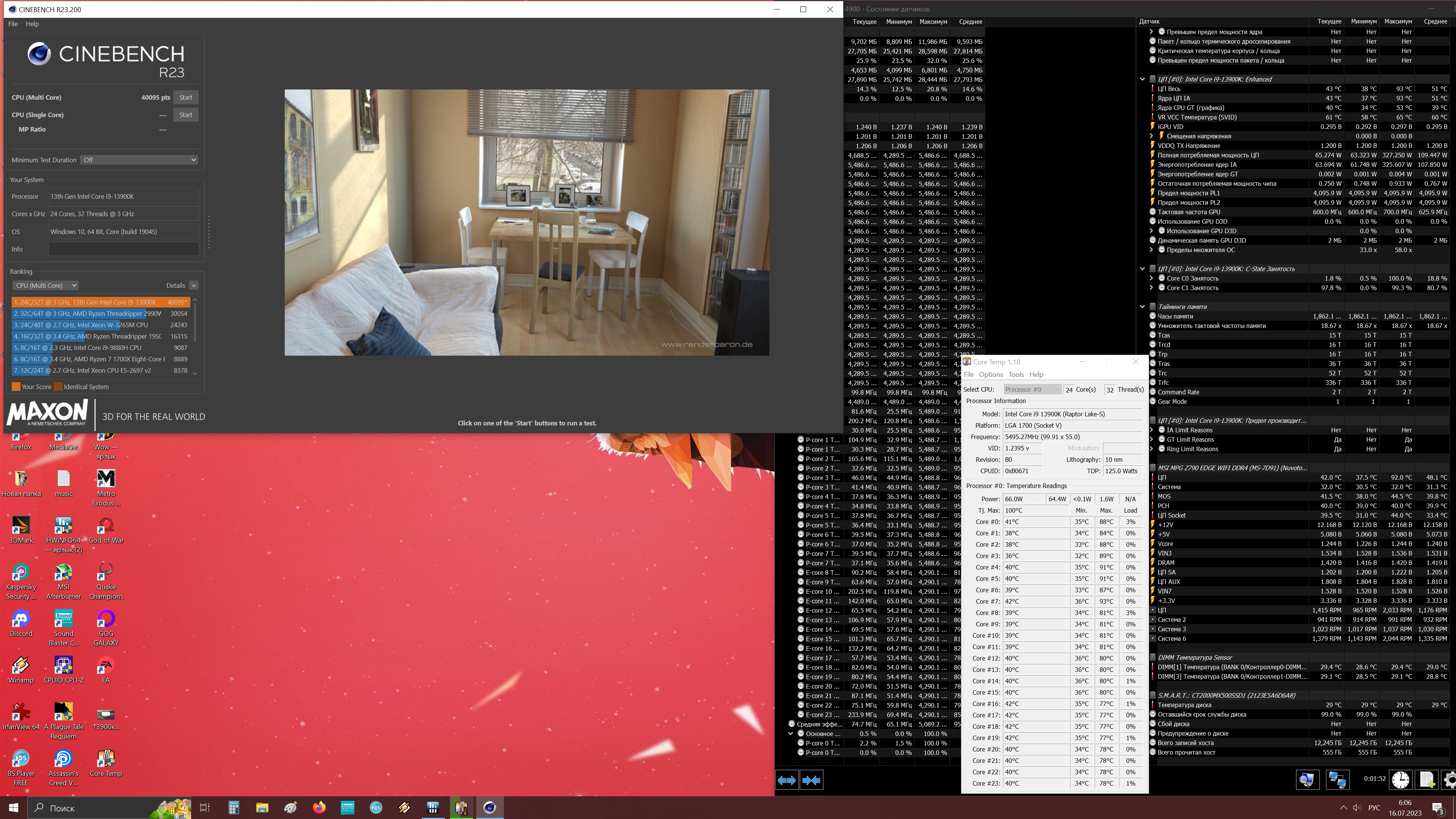Open Cinebench File menu

pyautogui.click(x=13, y=24)
